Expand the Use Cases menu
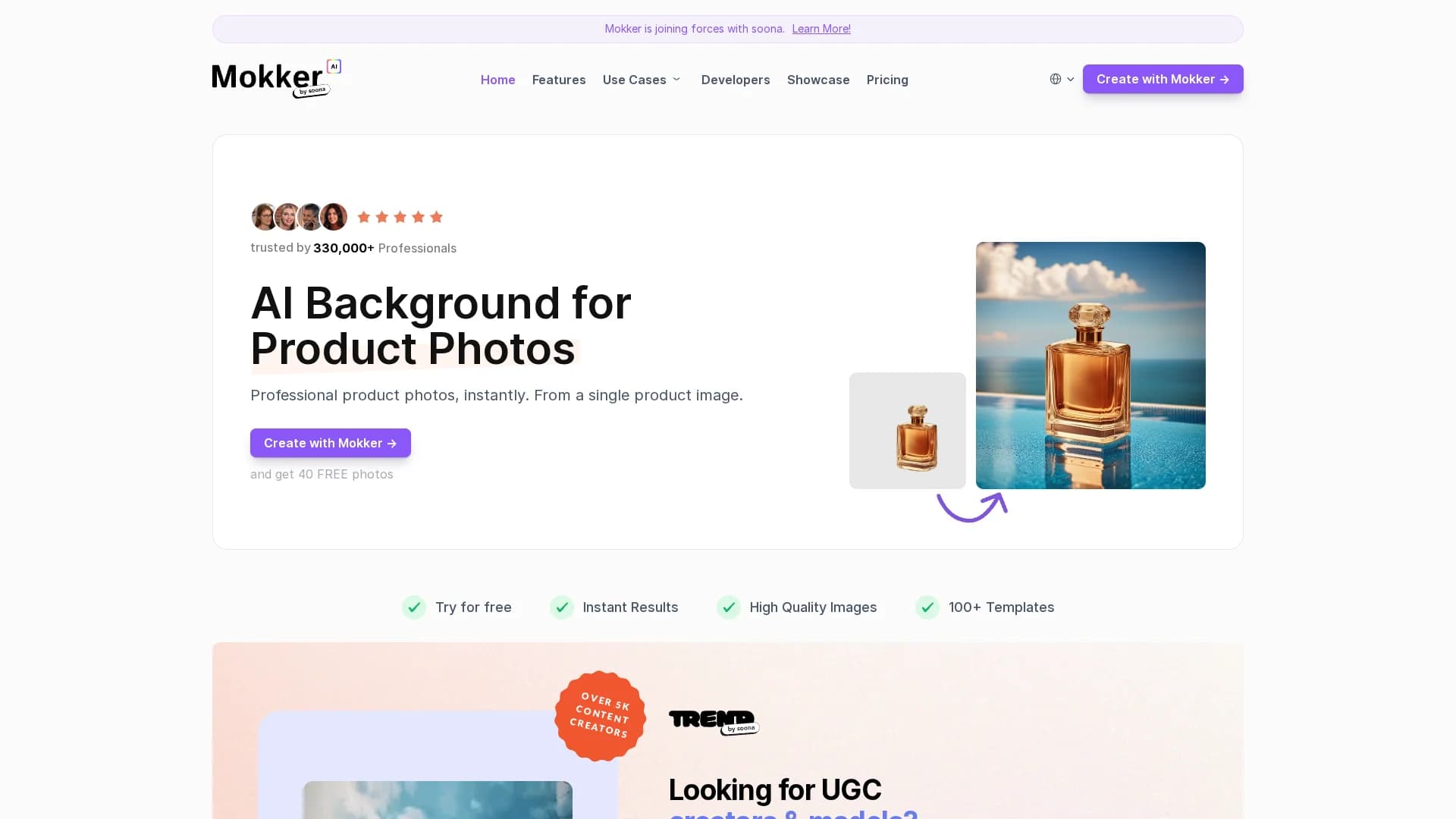Image resolution: width=1456 pixels, height=819 pixels. point(642,80)
